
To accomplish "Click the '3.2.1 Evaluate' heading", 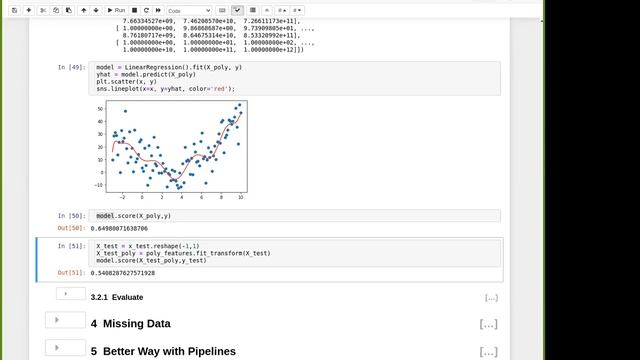I will click(117, 298).
